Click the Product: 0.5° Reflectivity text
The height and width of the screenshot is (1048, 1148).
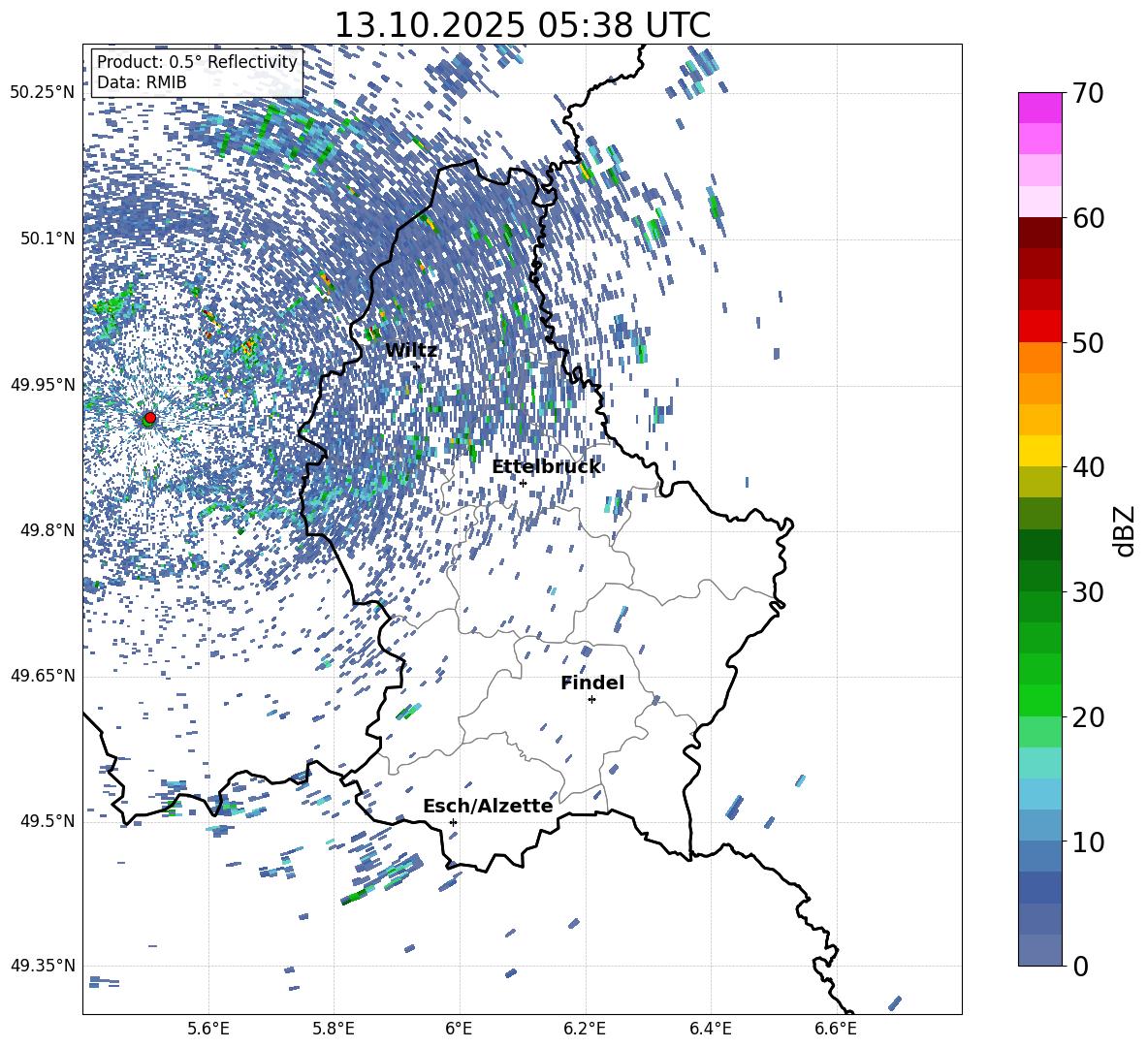(197, 62)
